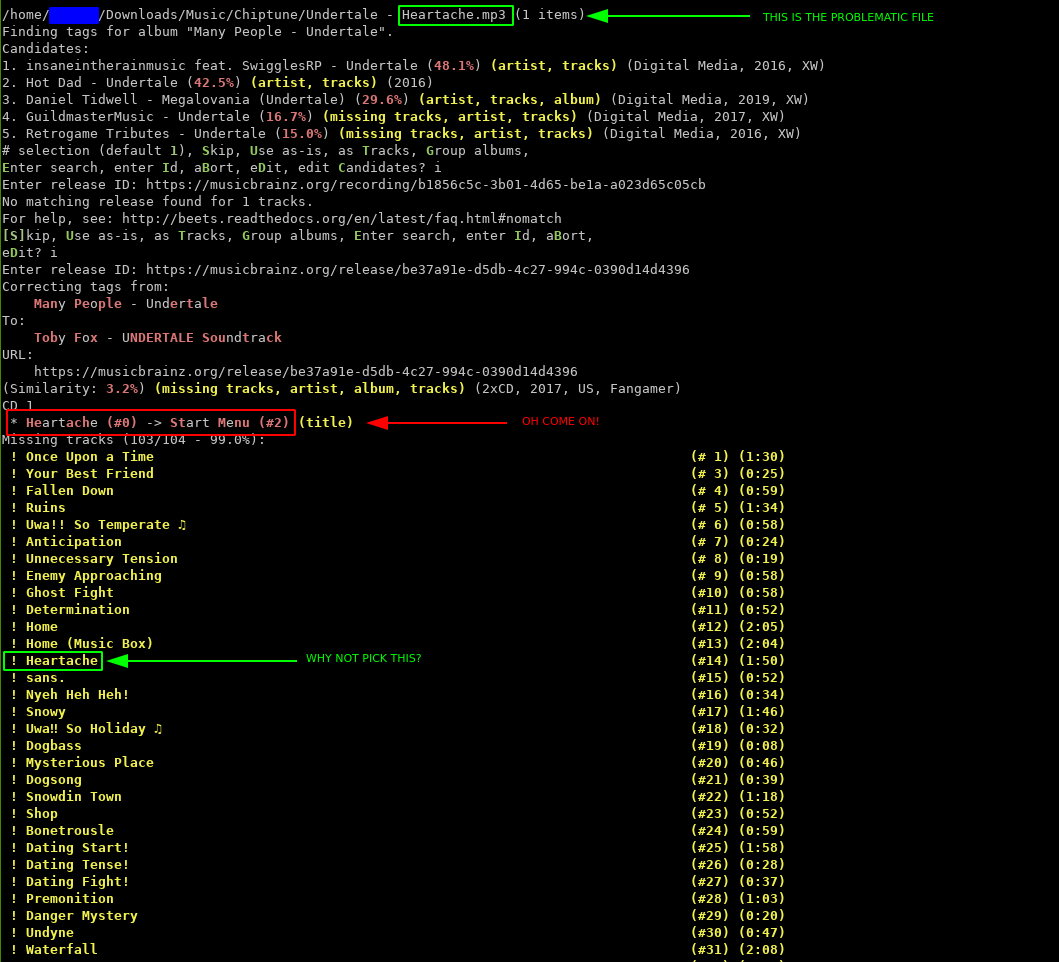Click candidate 1 insaneintherainmusic feat. SwigglesRP line

pyautogui.click(x=413, y=66)
